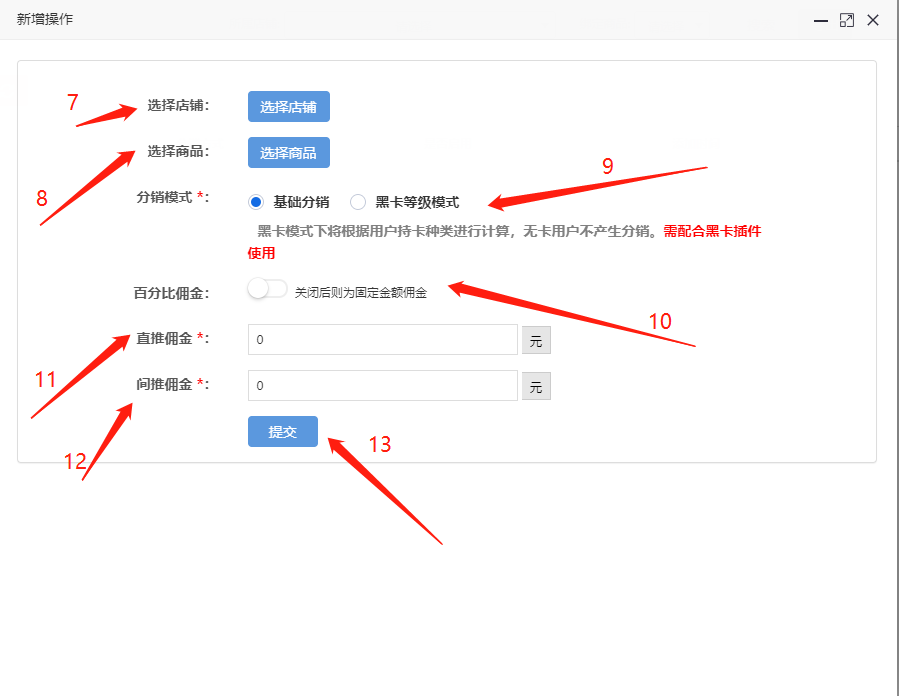Click the blue 选择店铺 button
899x696 pixels.
click(x=288, y=107)
